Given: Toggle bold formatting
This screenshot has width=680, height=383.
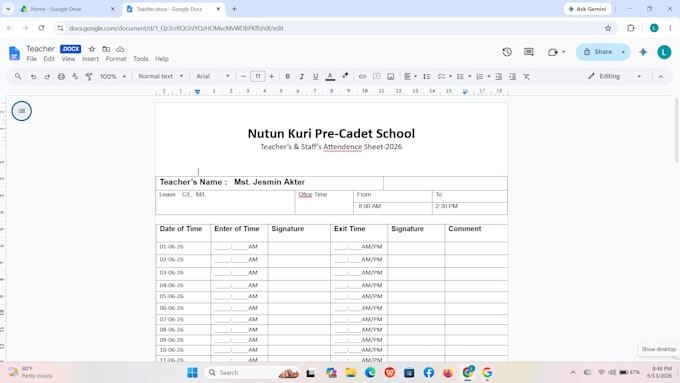Looking at the screenshot, I should 288,76.
